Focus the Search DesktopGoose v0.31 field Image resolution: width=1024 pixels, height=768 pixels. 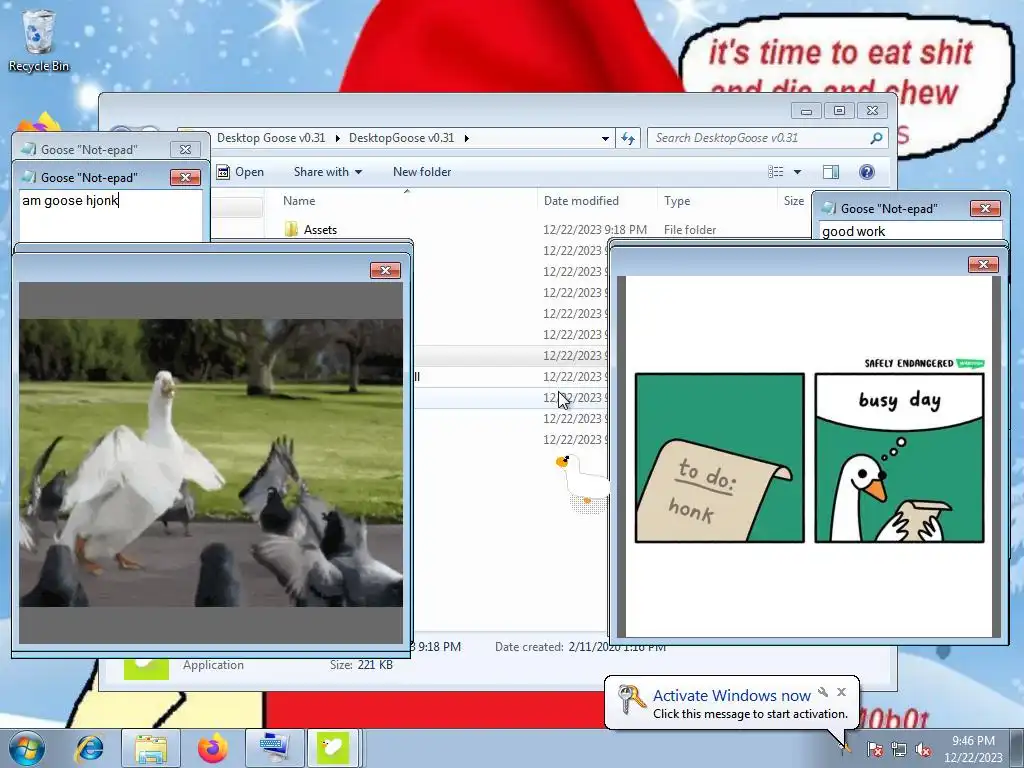(x=768, y=138)
